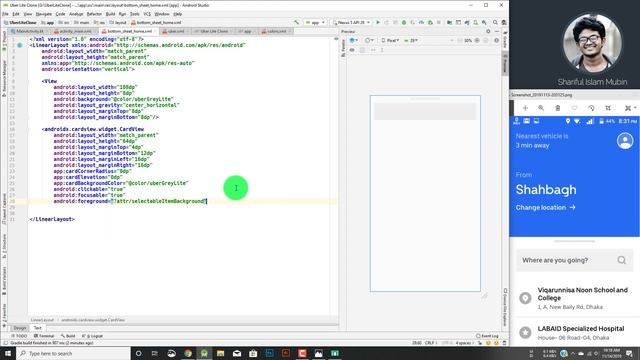Switch to the MainActivity.kt editor tab
This screenshot has height=360, width=640.
tap(28, 31)
